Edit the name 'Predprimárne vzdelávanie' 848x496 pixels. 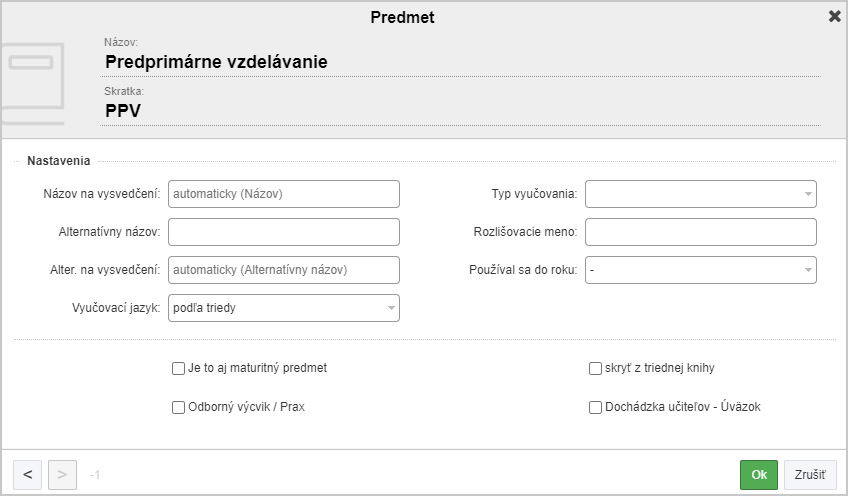point(461,62)
